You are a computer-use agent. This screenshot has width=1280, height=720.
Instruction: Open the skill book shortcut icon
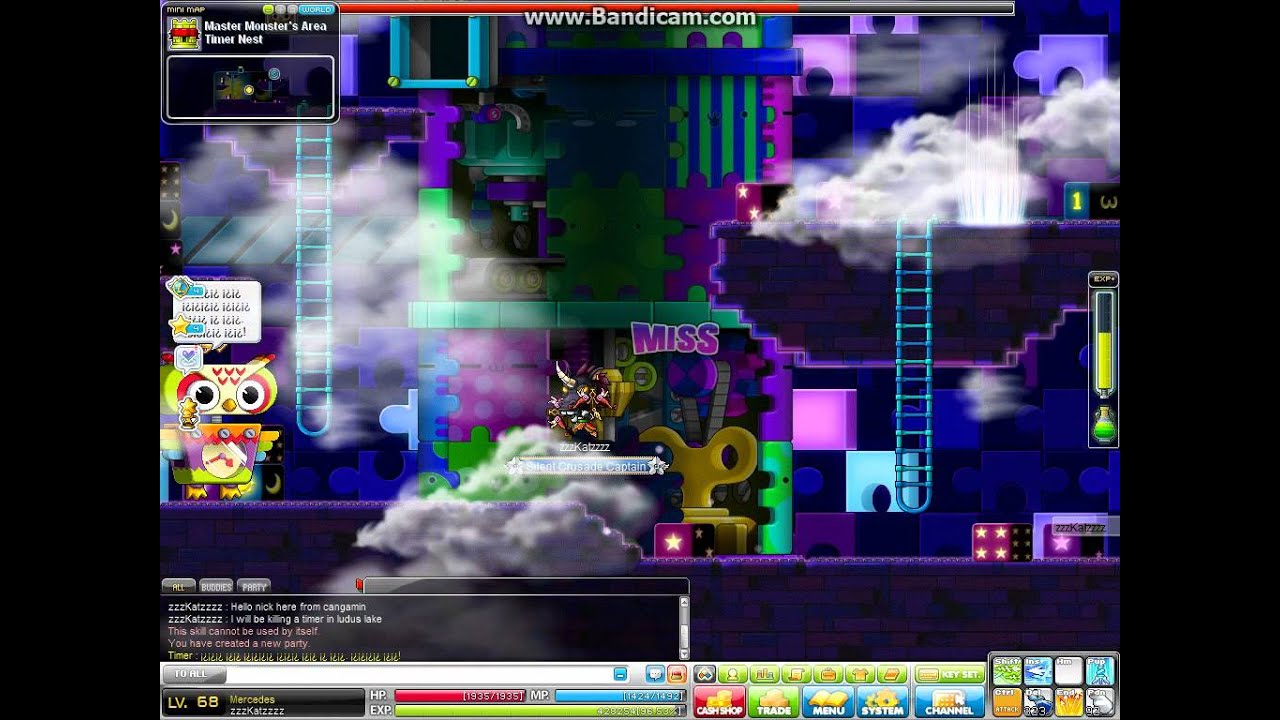[892, 675]
